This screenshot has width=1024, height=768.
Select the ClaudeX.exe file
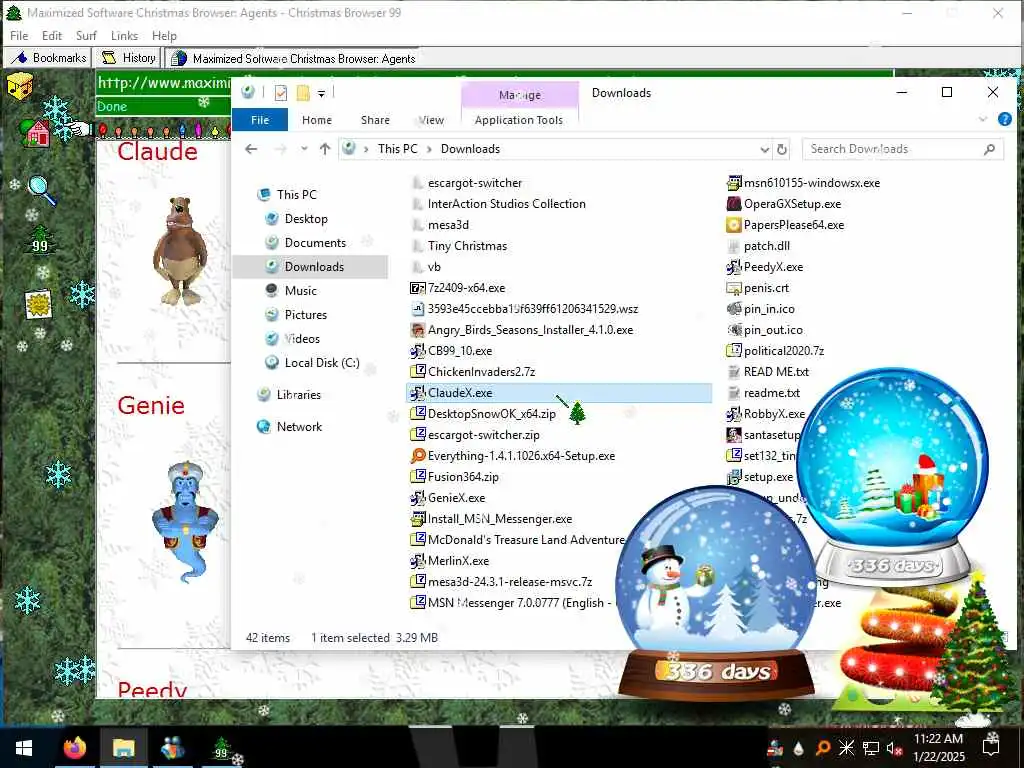(559, 392)
